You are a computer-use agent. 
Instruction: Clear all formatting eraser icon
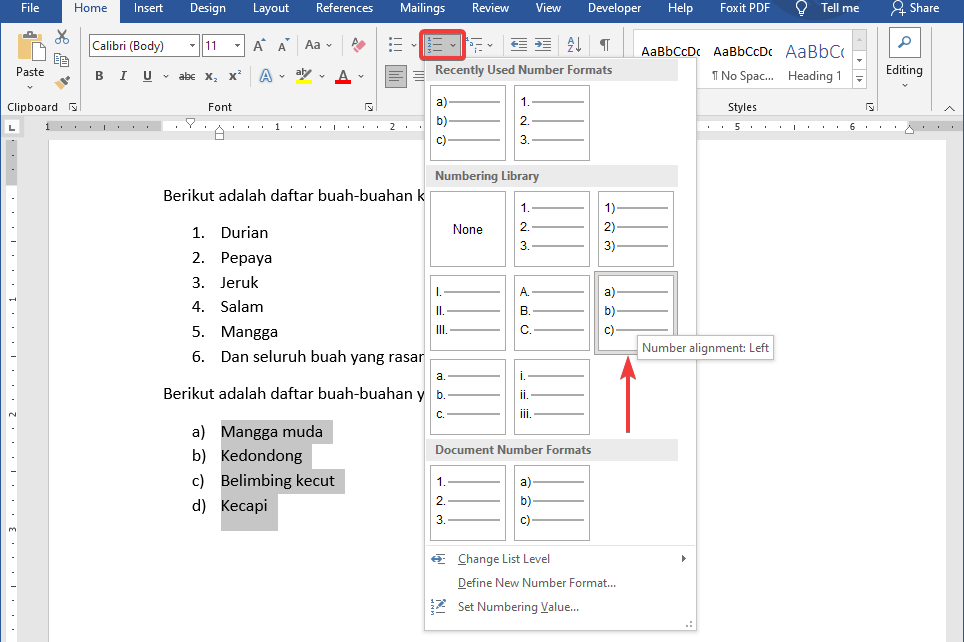pyautogui.click(x=358, y=45)
